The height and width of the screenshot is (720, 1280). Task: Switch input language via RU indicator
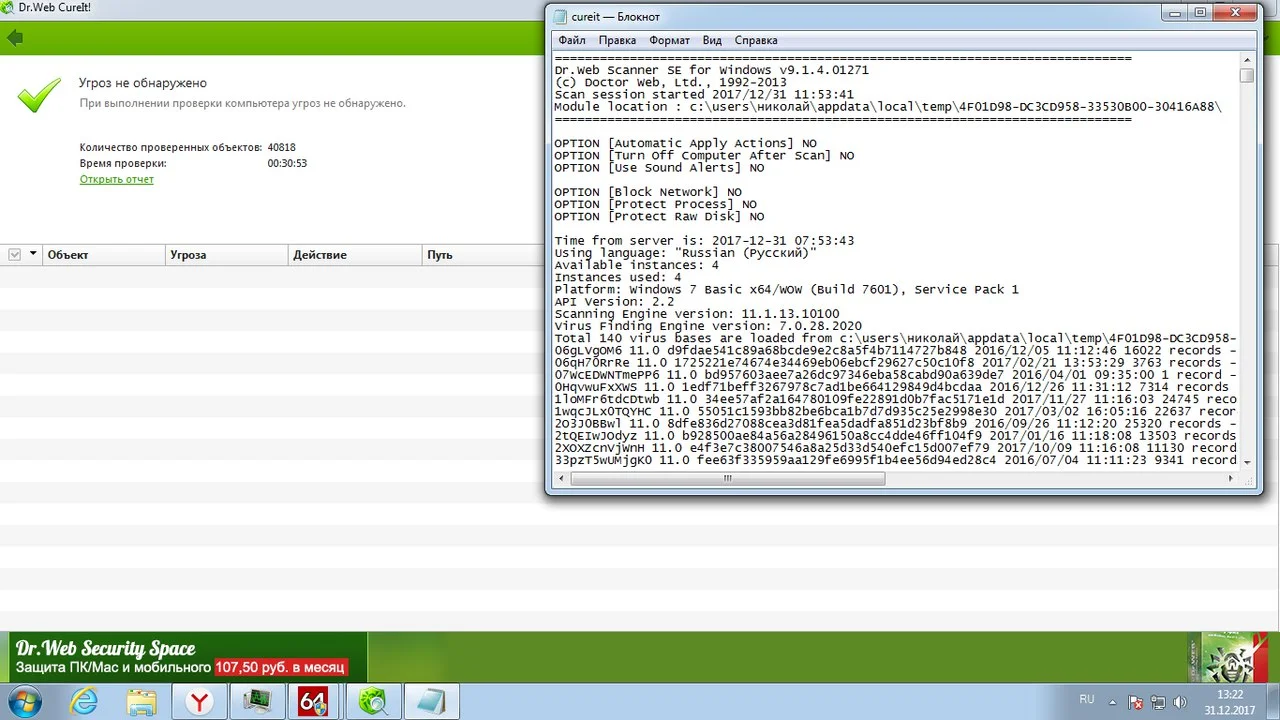(1086, 701)
